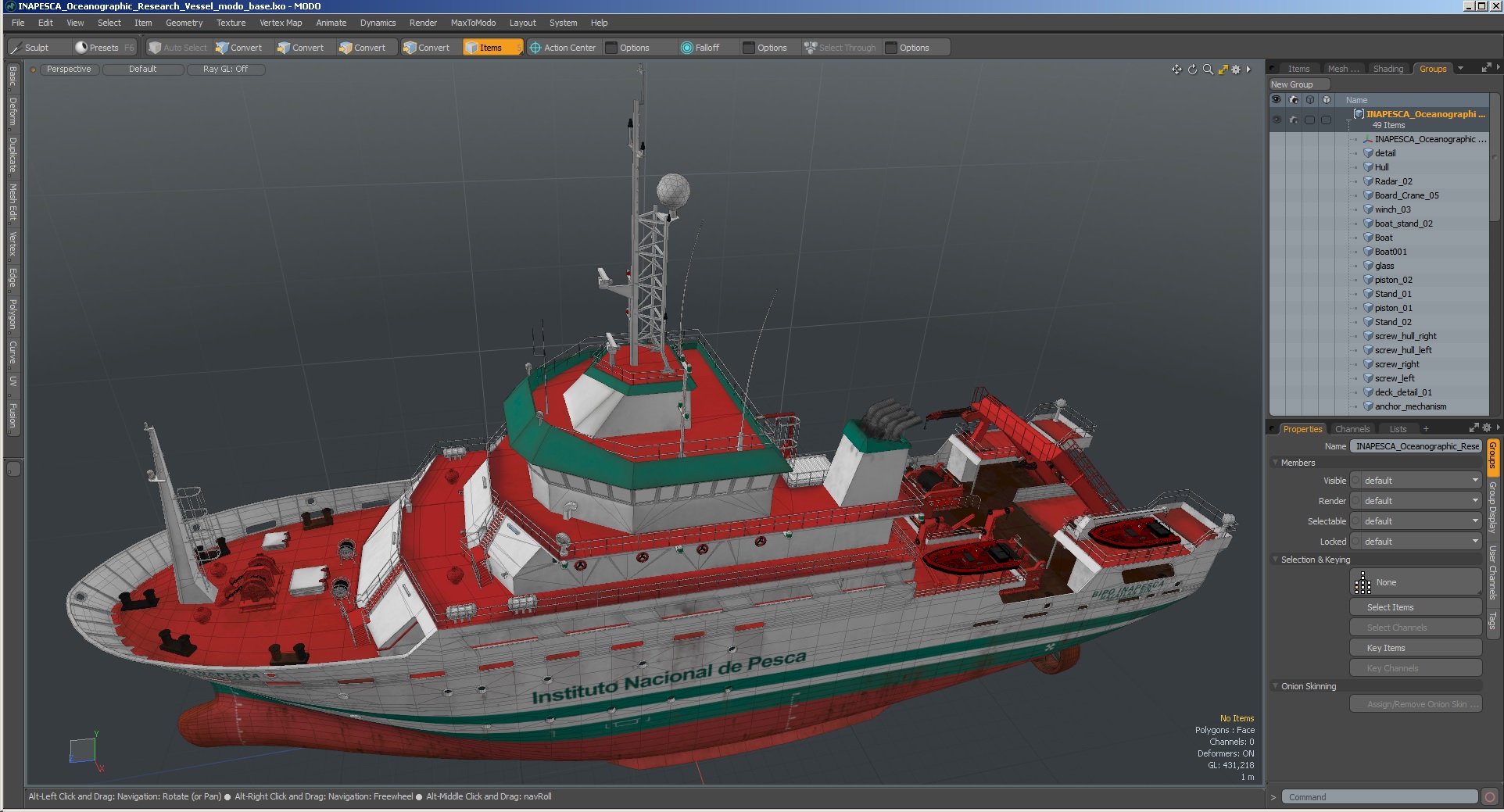Toggle Falloff Options checkbox
Screen dimensions: 1504x812
[x=749, y=48]
